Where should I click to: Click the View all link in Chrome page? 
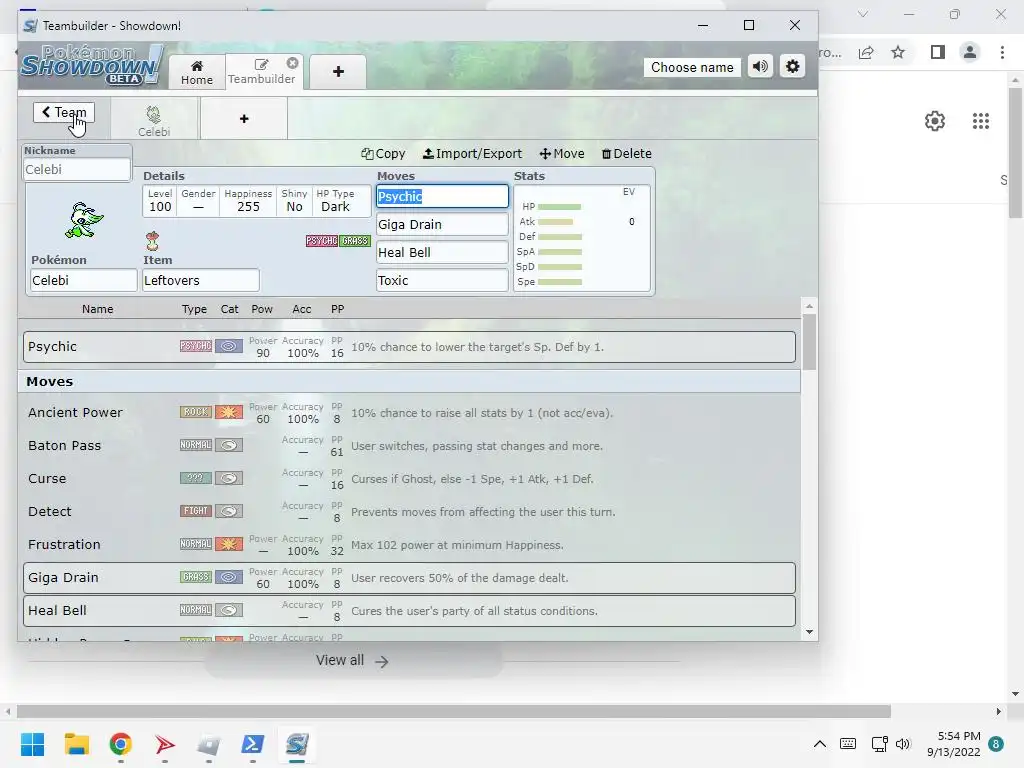tap(352, 660)
